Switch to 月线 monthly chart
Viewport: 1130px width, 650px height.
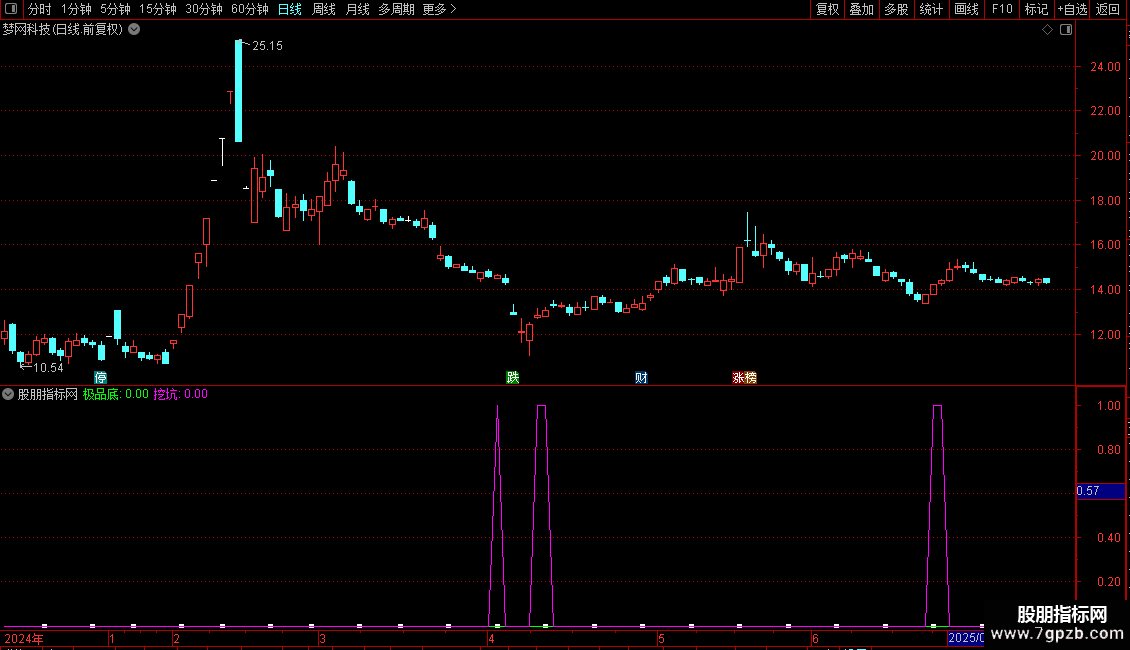click(357, 9)
